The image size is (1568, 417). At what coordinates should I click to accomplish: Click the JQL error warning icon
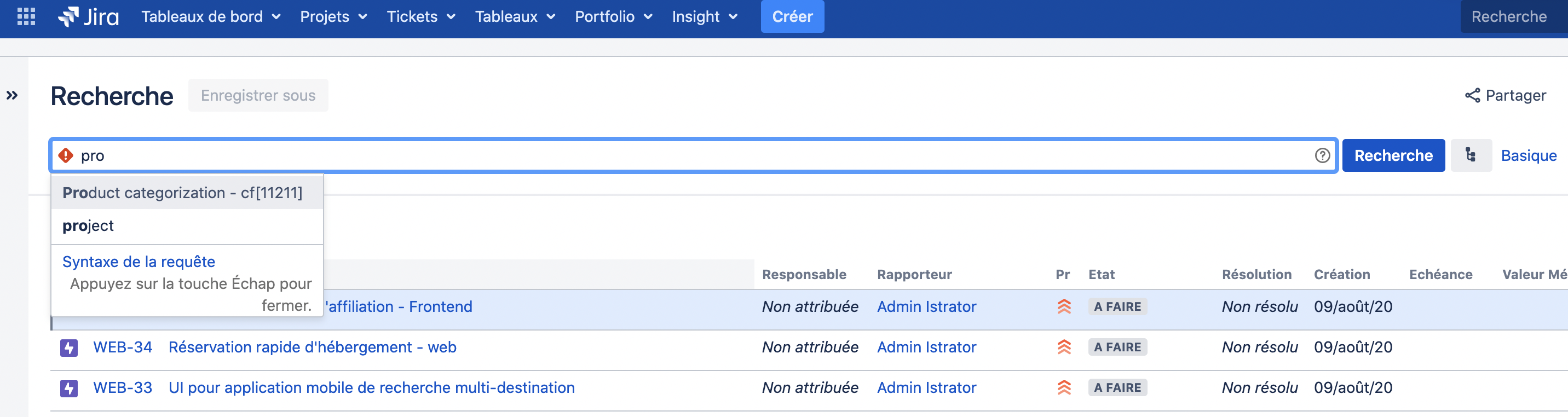[66, 156]
